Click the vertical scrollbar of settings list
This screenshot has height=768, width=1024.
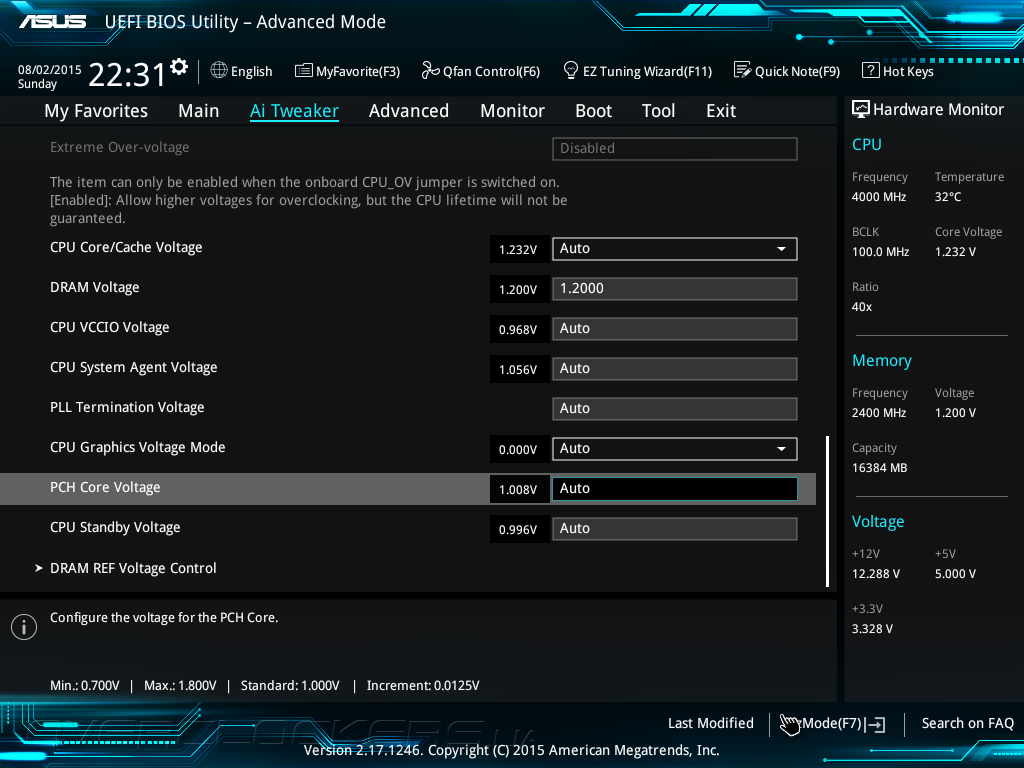pos(827,510)
